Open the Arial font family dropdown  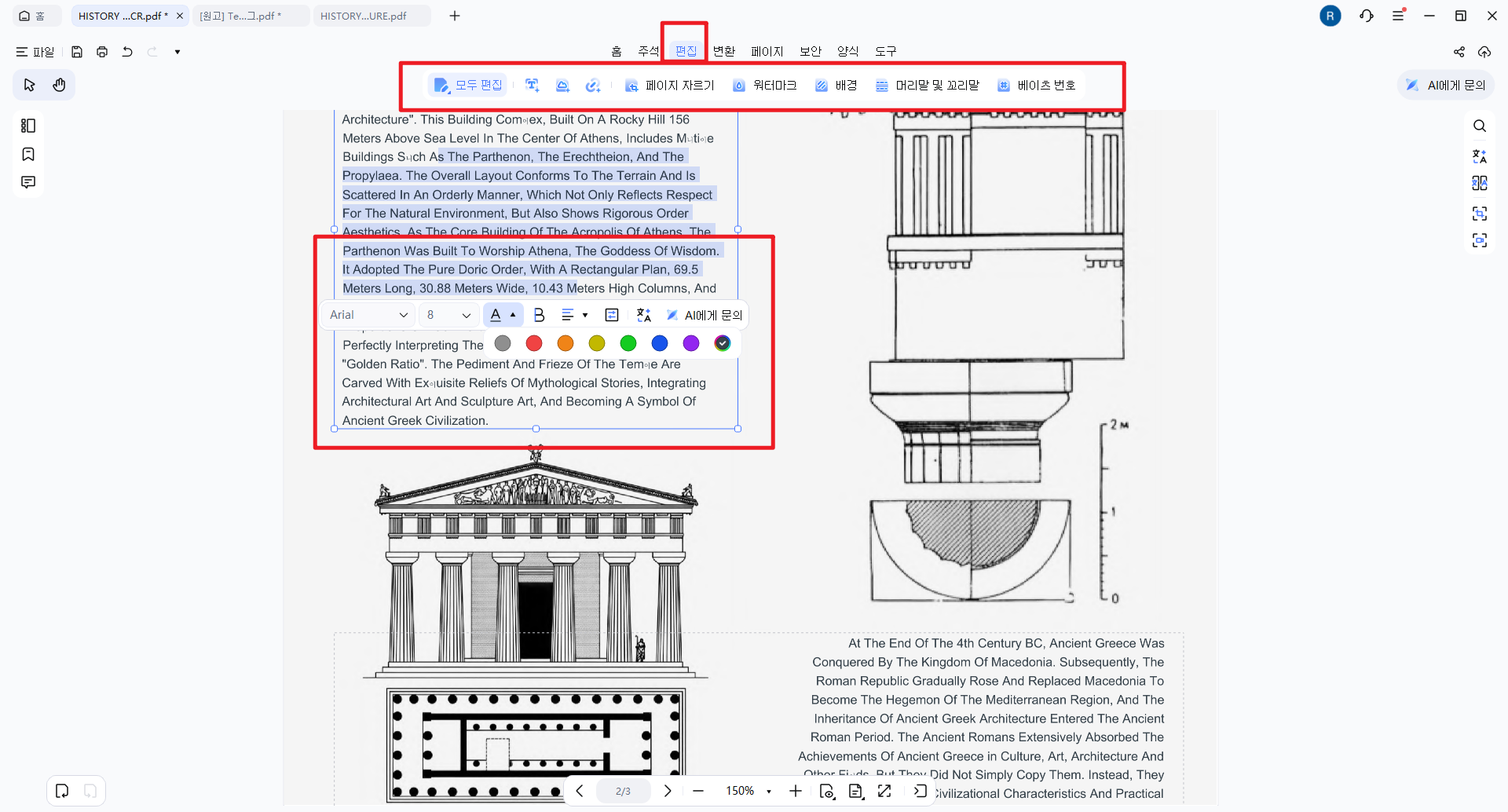pos(368,315)
